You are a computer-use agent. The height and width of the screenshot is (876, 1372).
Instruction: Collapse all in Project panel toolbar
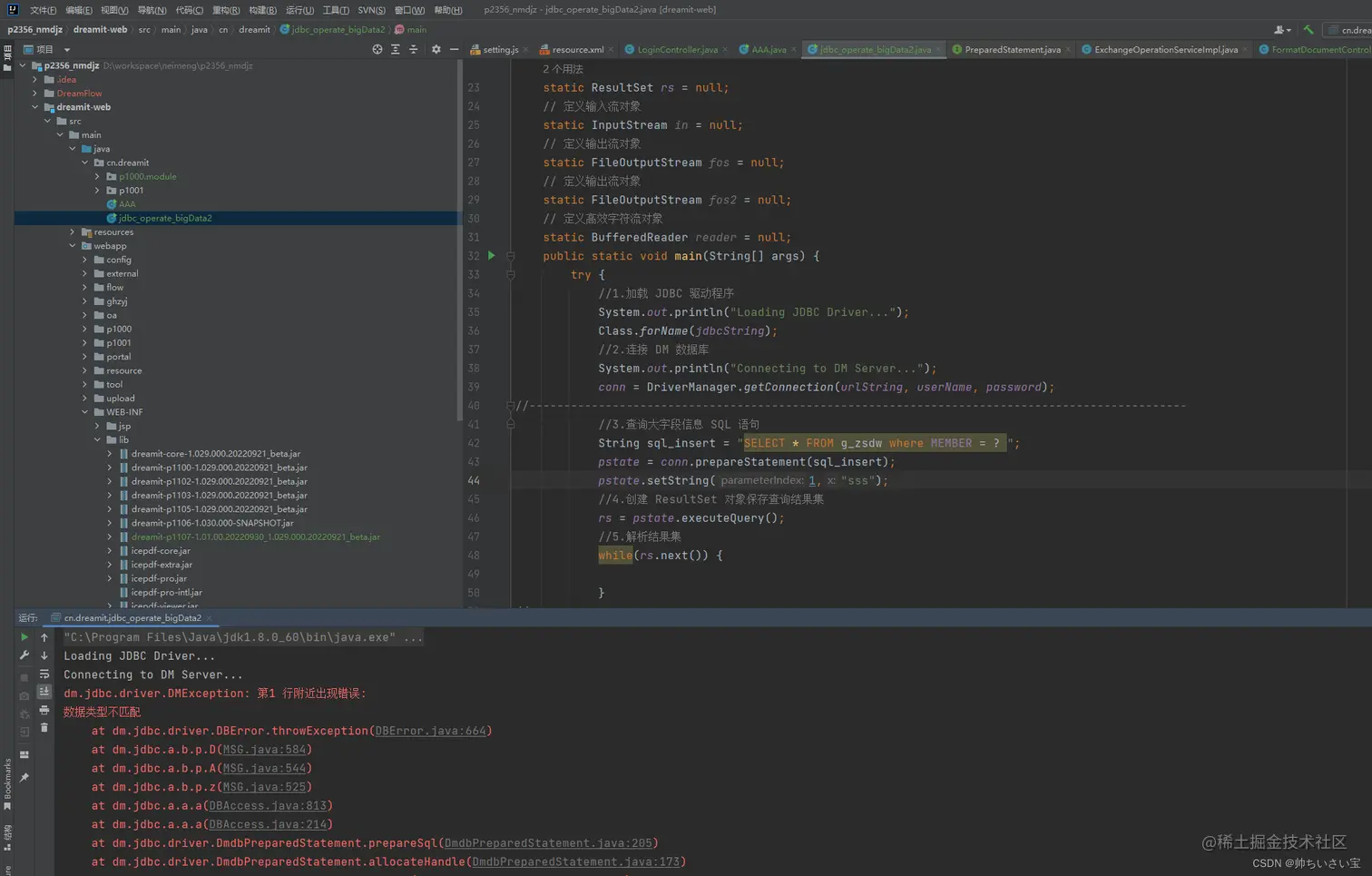(414, 49)
